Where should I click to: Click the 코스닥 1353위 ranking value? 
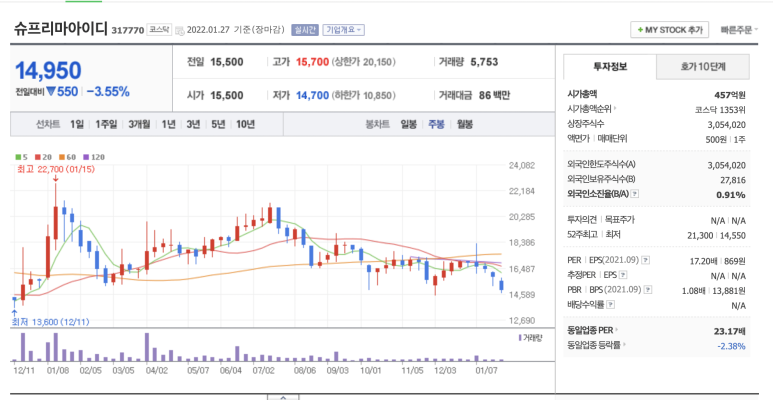(x=720, y=110)
